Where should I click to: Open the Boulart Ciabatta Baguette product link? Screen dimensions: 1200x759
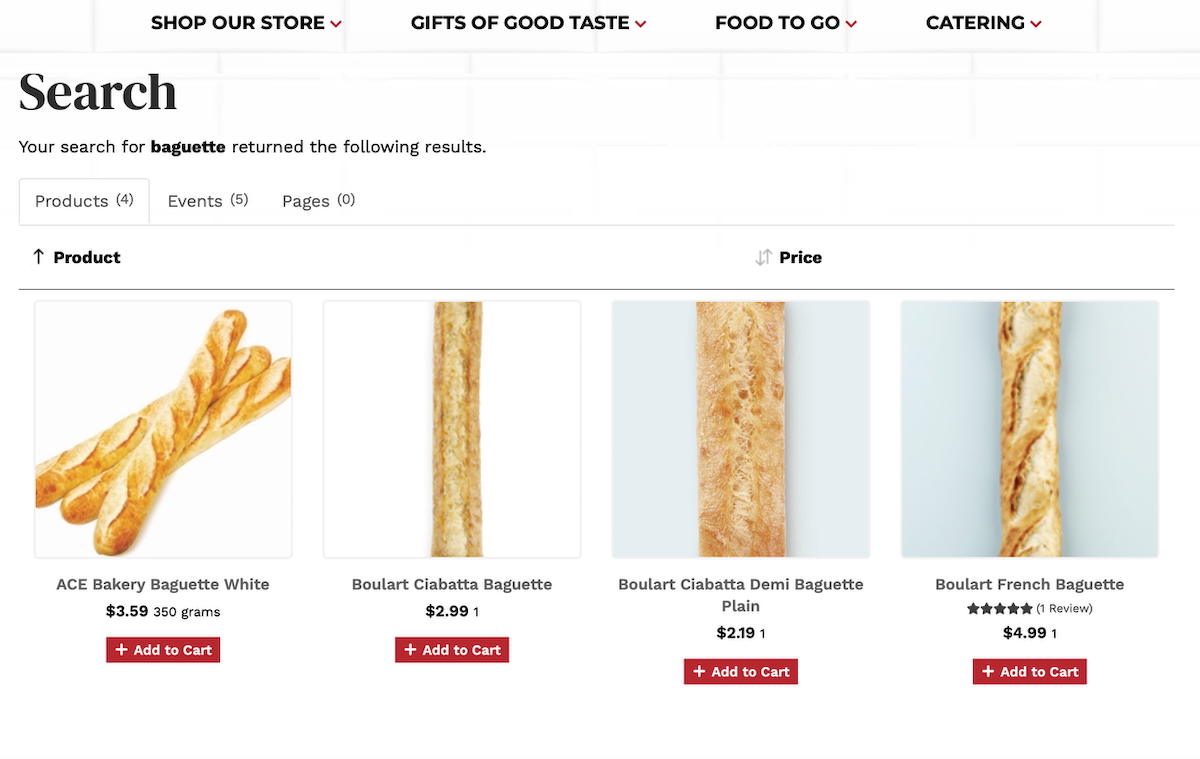click(452, 584)
